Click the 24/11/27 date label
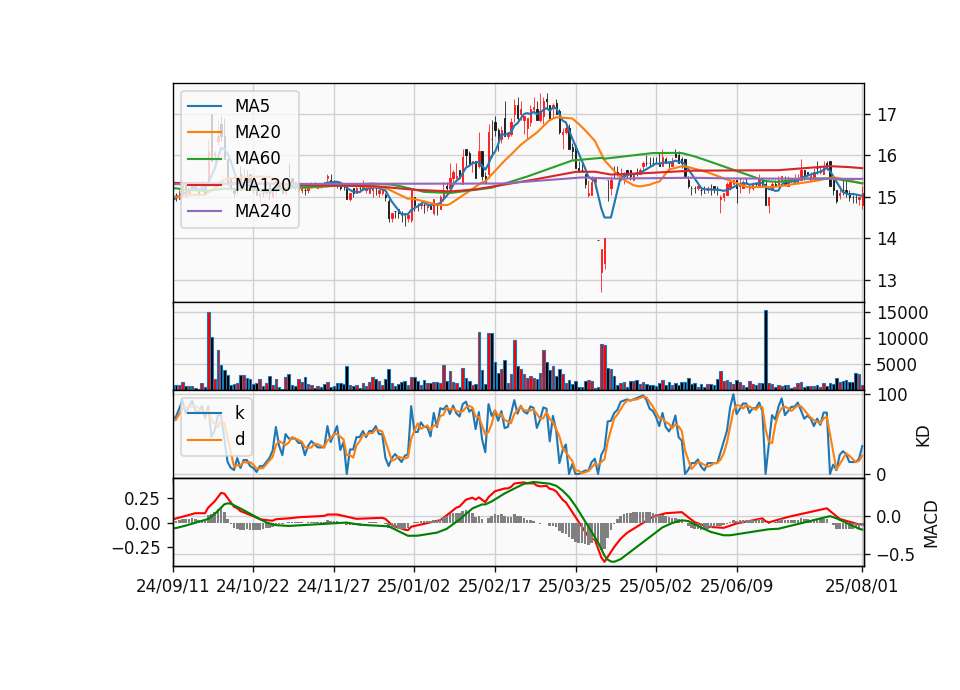Screen dimensions: 960x690 pos(334,586)
